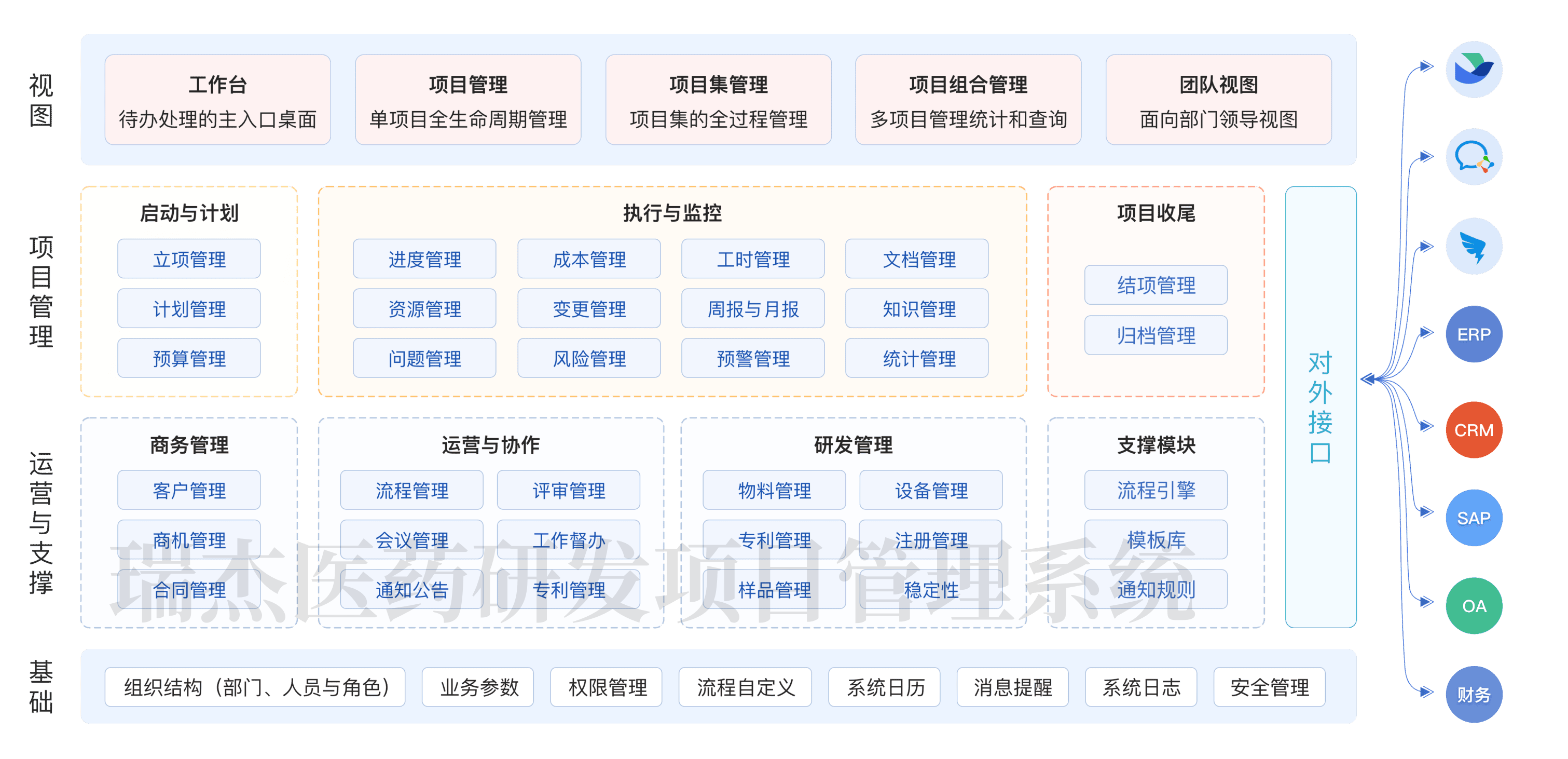This screenshot has width=1568, height=759.
Task: Select the ERP integration circle
Action: [1474, 334]
